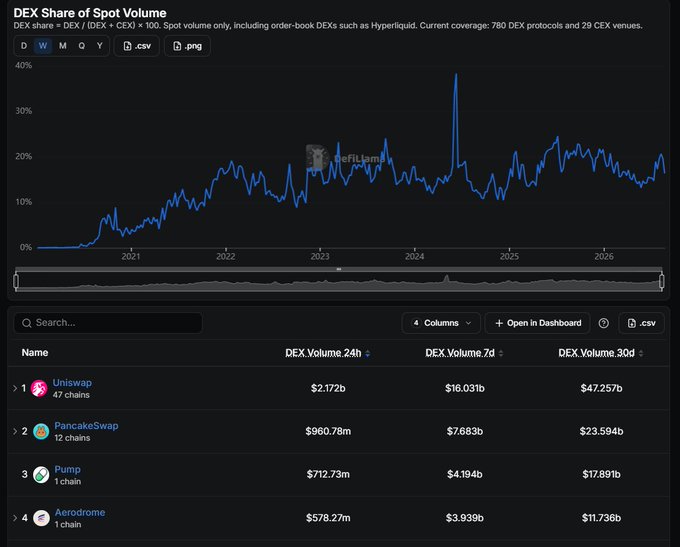Click Aerodrome 24h volume $578.27m
This screenshot has width=680, height=547.
pos(328,518)
